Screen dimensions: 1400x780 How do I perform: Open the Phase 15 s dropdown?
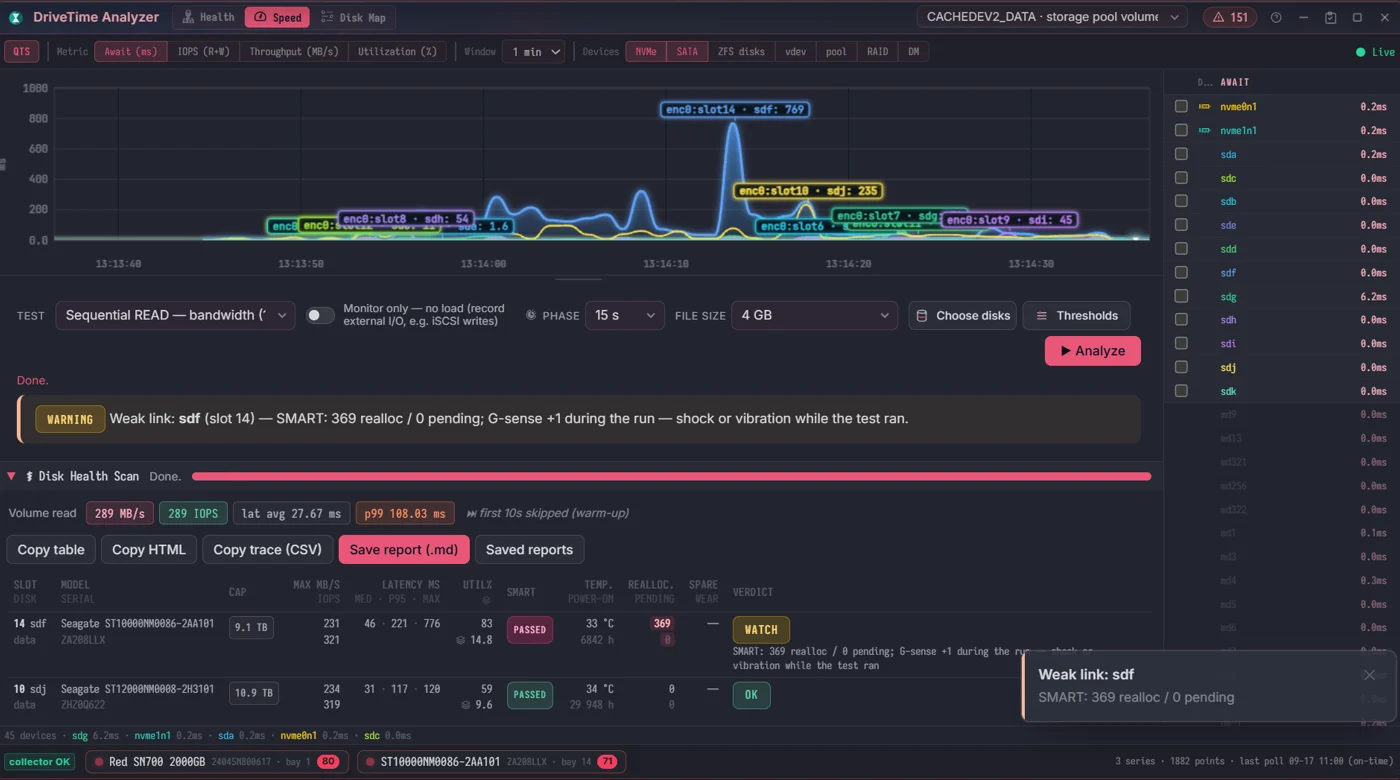pos(625,315)
